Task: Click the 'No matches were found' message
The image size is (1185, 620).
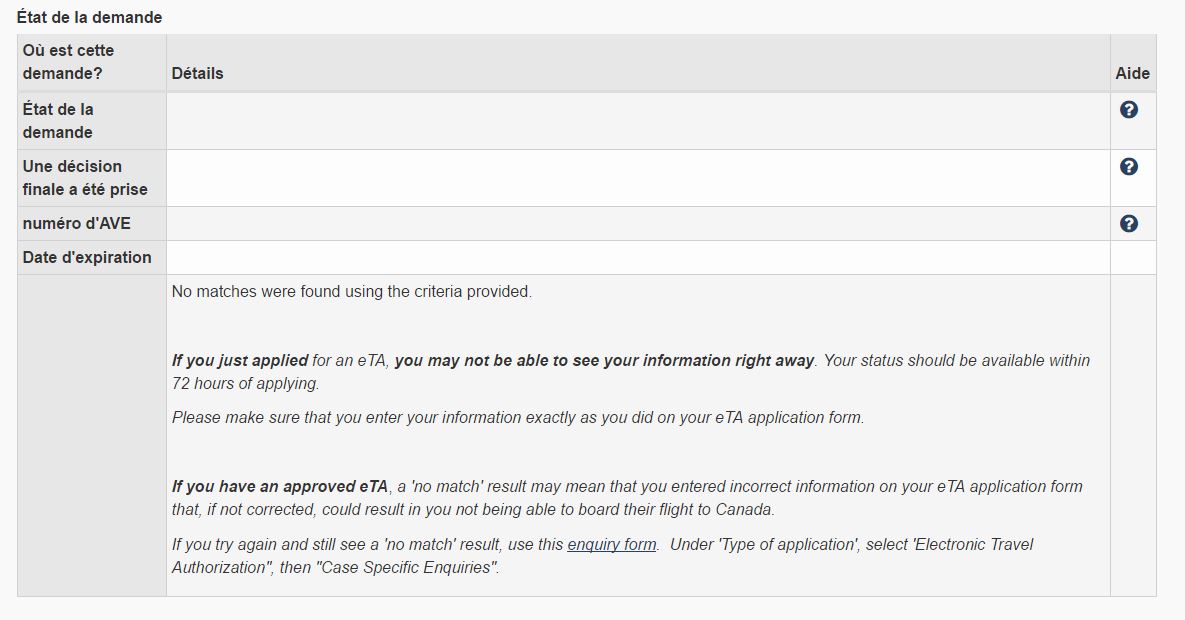Action: click(x=351, y=291)
